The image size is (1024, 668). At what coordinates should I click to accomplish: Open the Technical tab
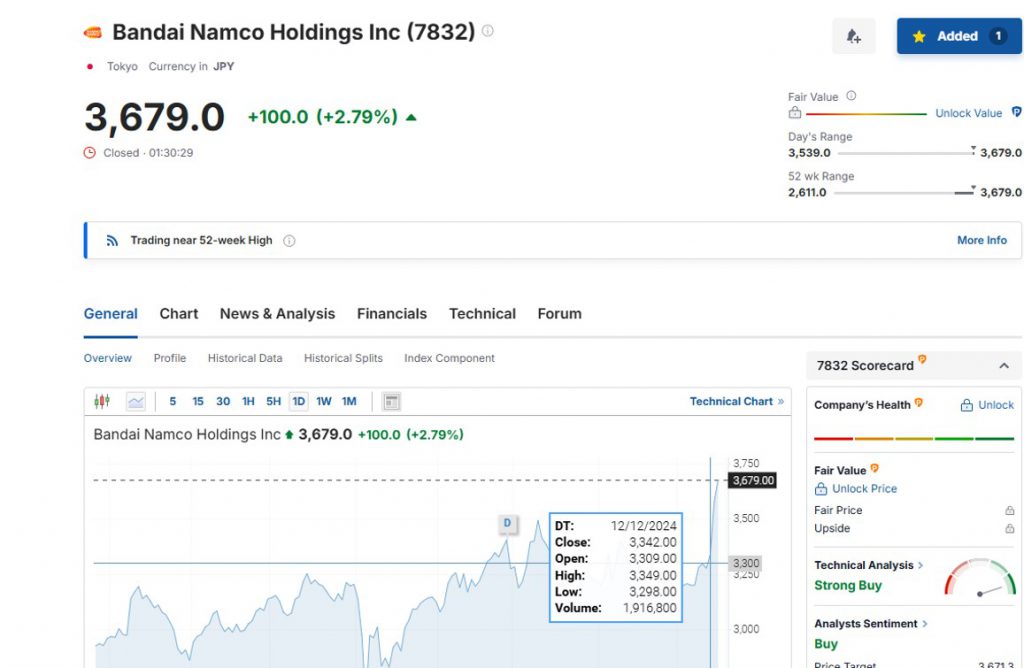tap(483, 314)
